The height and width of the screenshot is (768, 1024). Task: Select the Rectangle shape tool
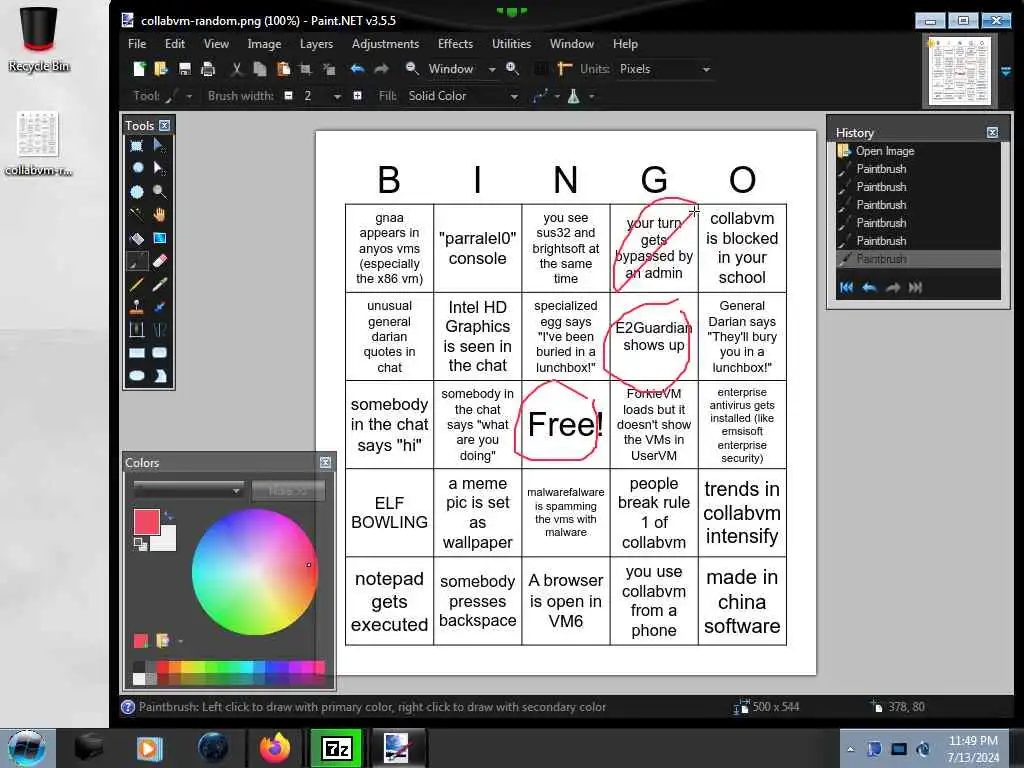tap(136, 353)
